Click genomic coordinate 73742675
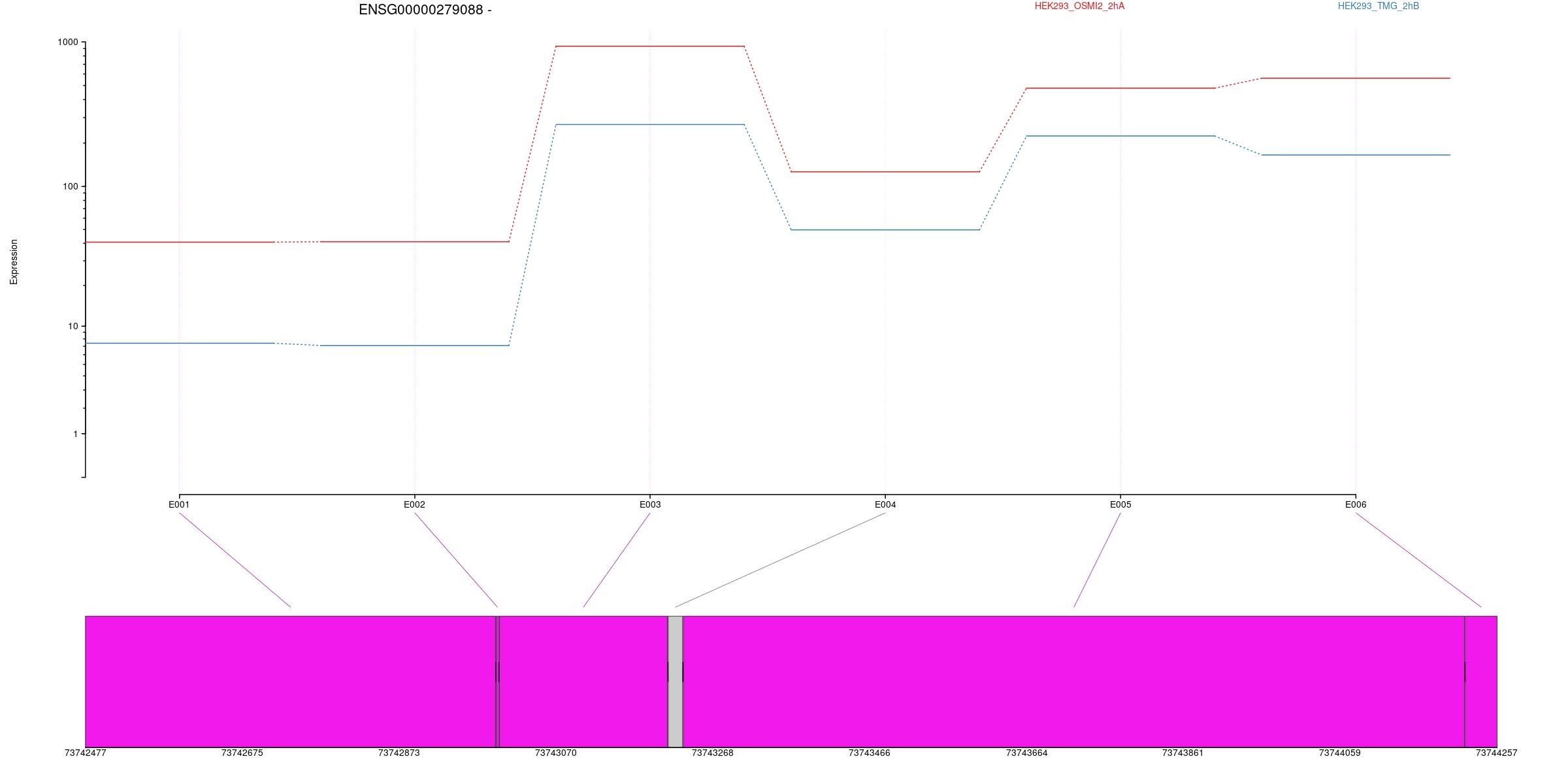The height and width of the screenshot is (784, 1568). (242, 753)
